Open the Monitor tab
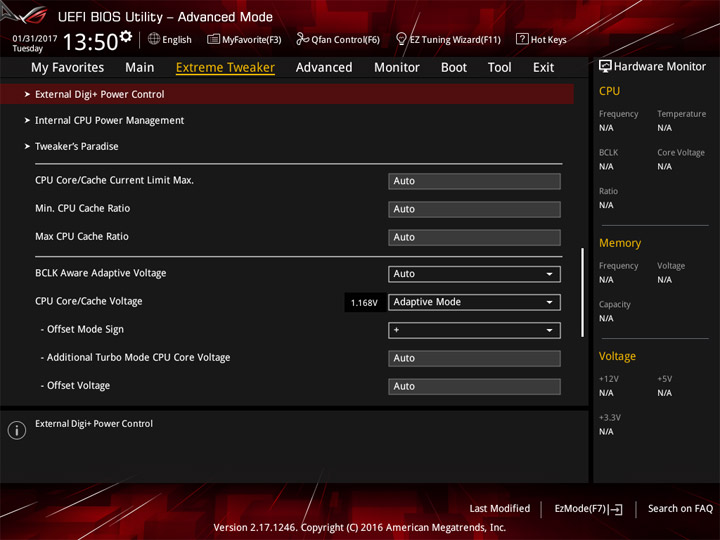The image size is (720, 540). click(397, 68)
